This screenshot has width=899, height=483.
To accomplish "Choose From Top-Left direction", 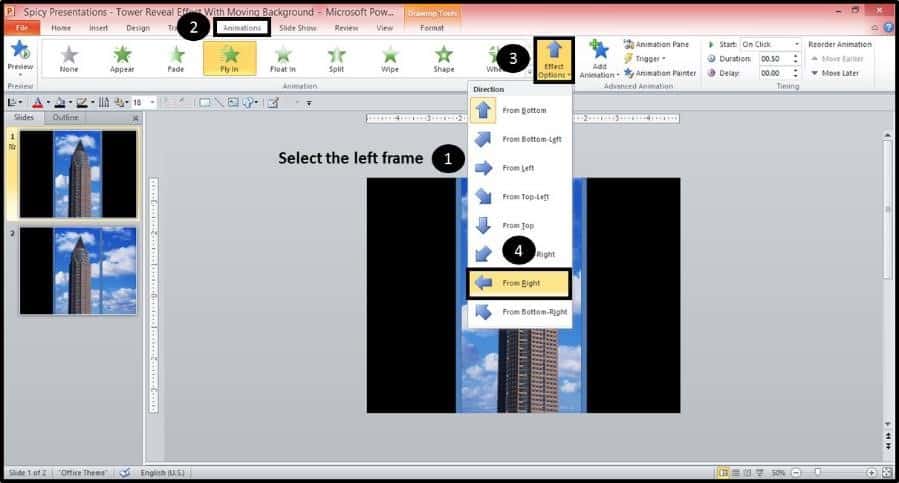I will (x=520, y=196).
